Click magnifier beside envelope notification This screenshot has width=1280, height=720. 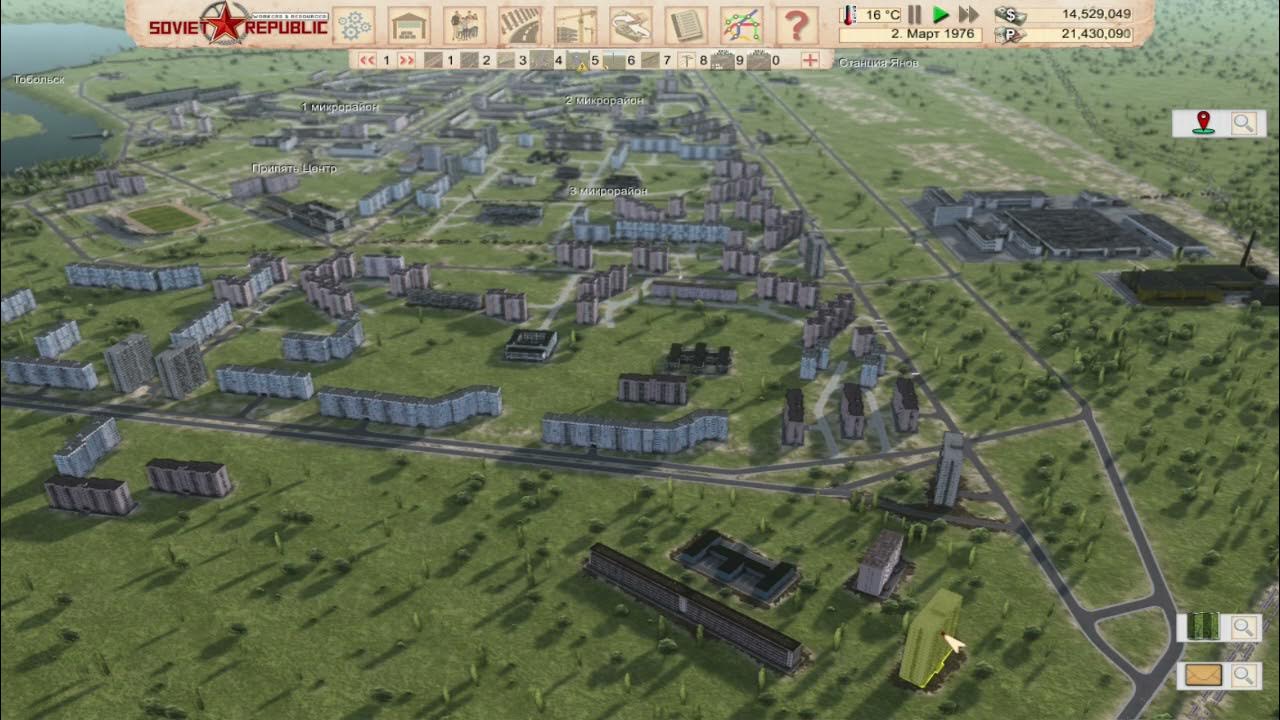[1243, 675]
